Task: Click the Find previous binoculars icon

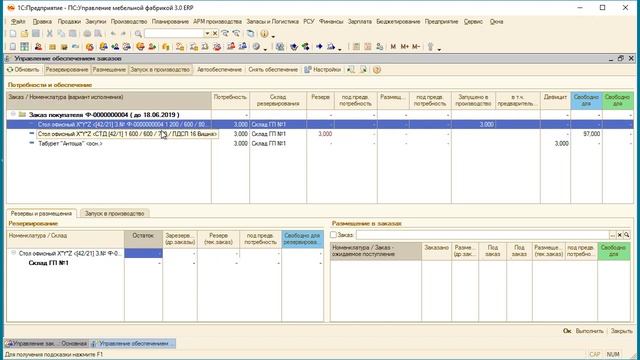Action: point(236,34)
